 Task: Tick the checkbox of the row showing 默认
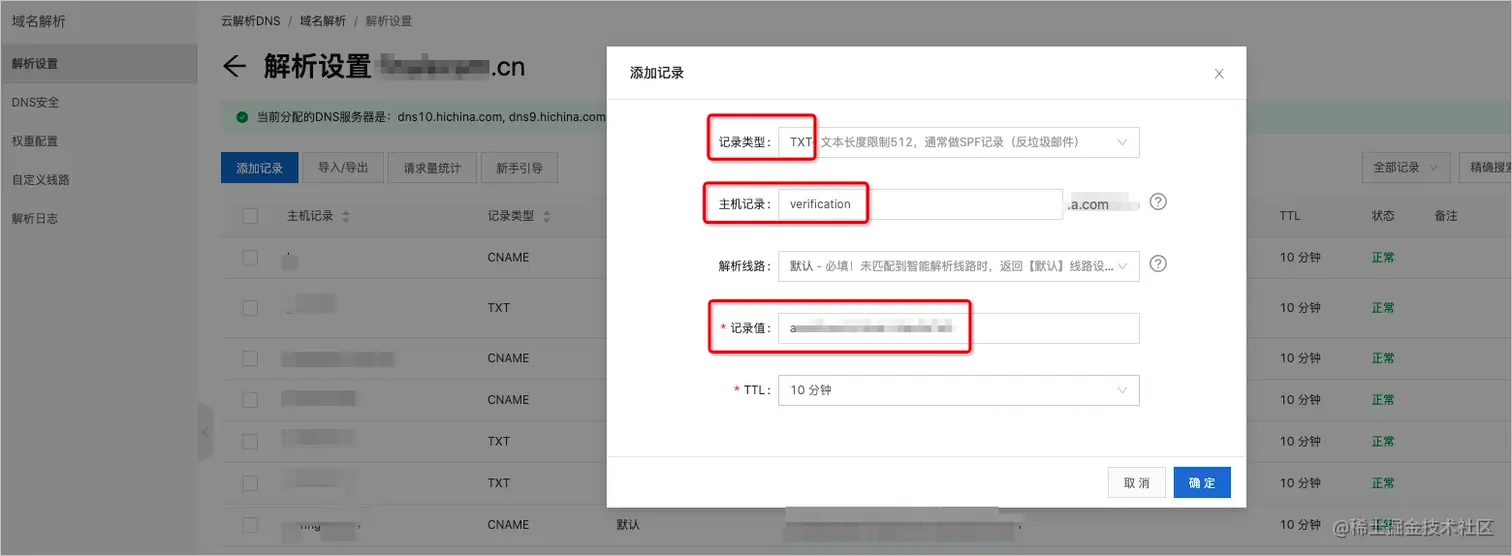coord(250,524)
